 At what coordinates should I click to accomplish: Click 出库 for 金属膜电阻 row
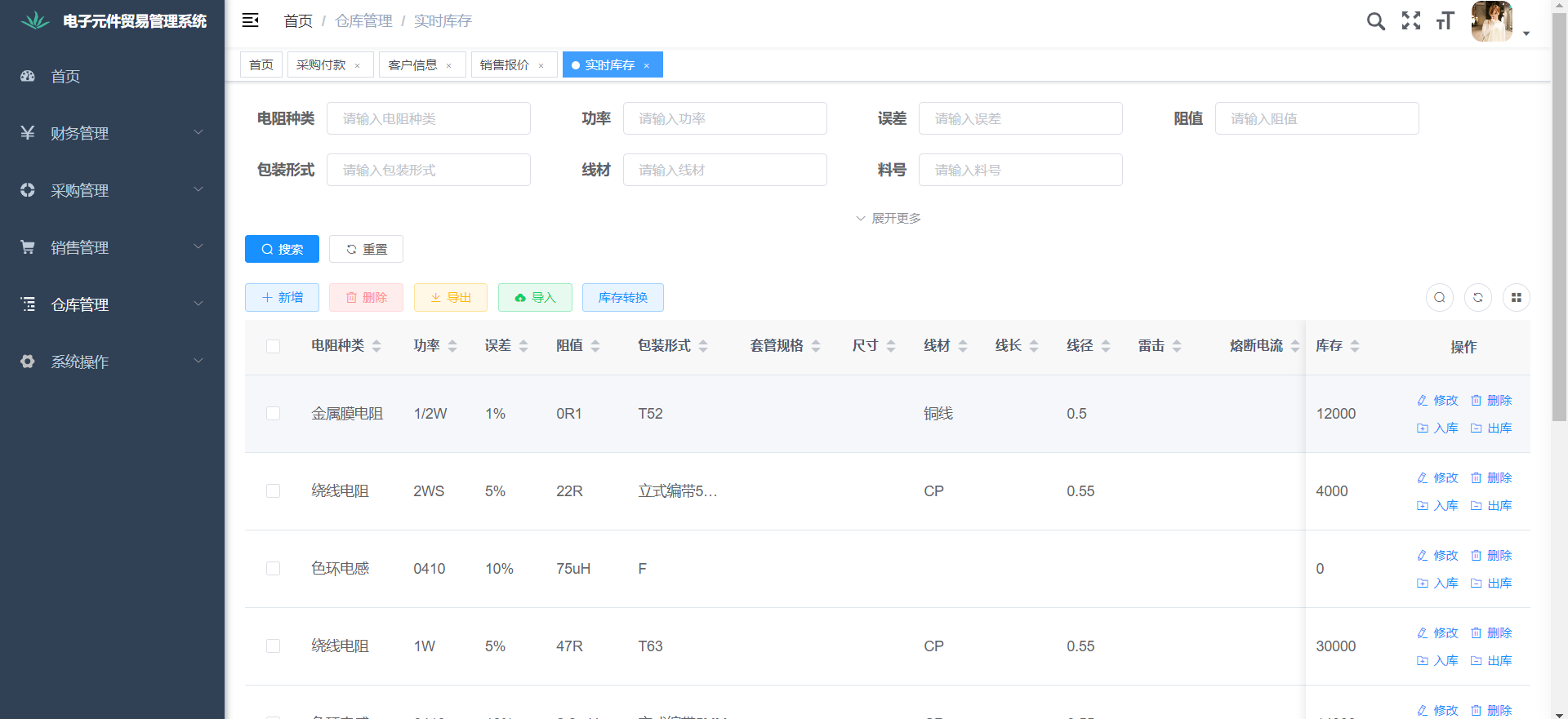click(1491, 428)
